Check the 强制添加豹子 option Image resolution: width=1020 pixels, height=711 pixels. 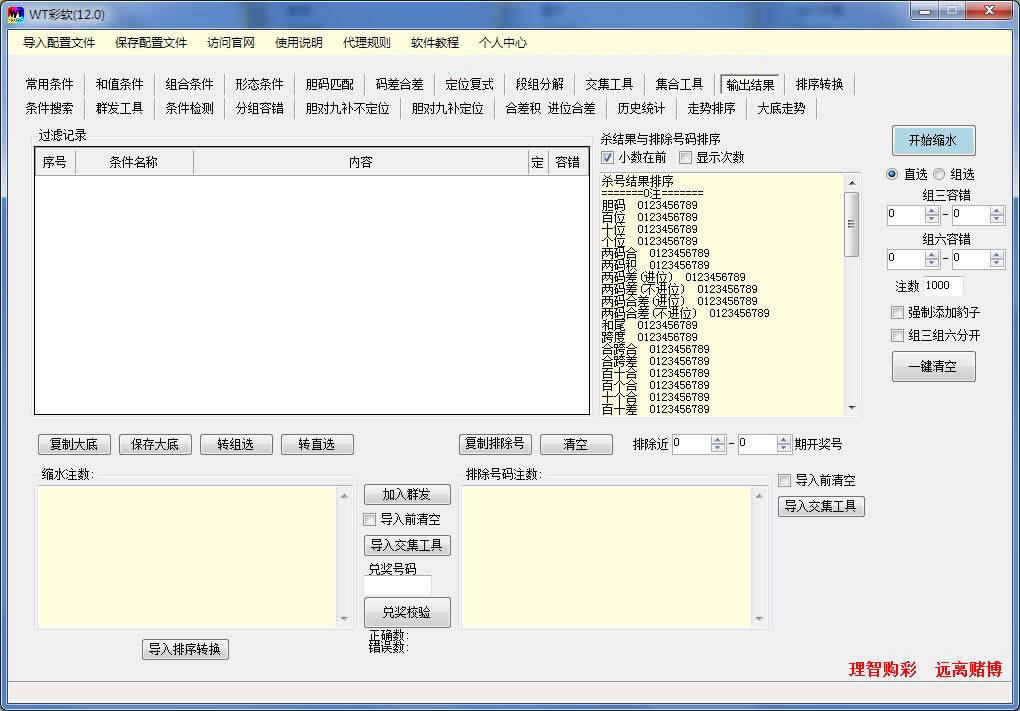[x=896, y=312]
